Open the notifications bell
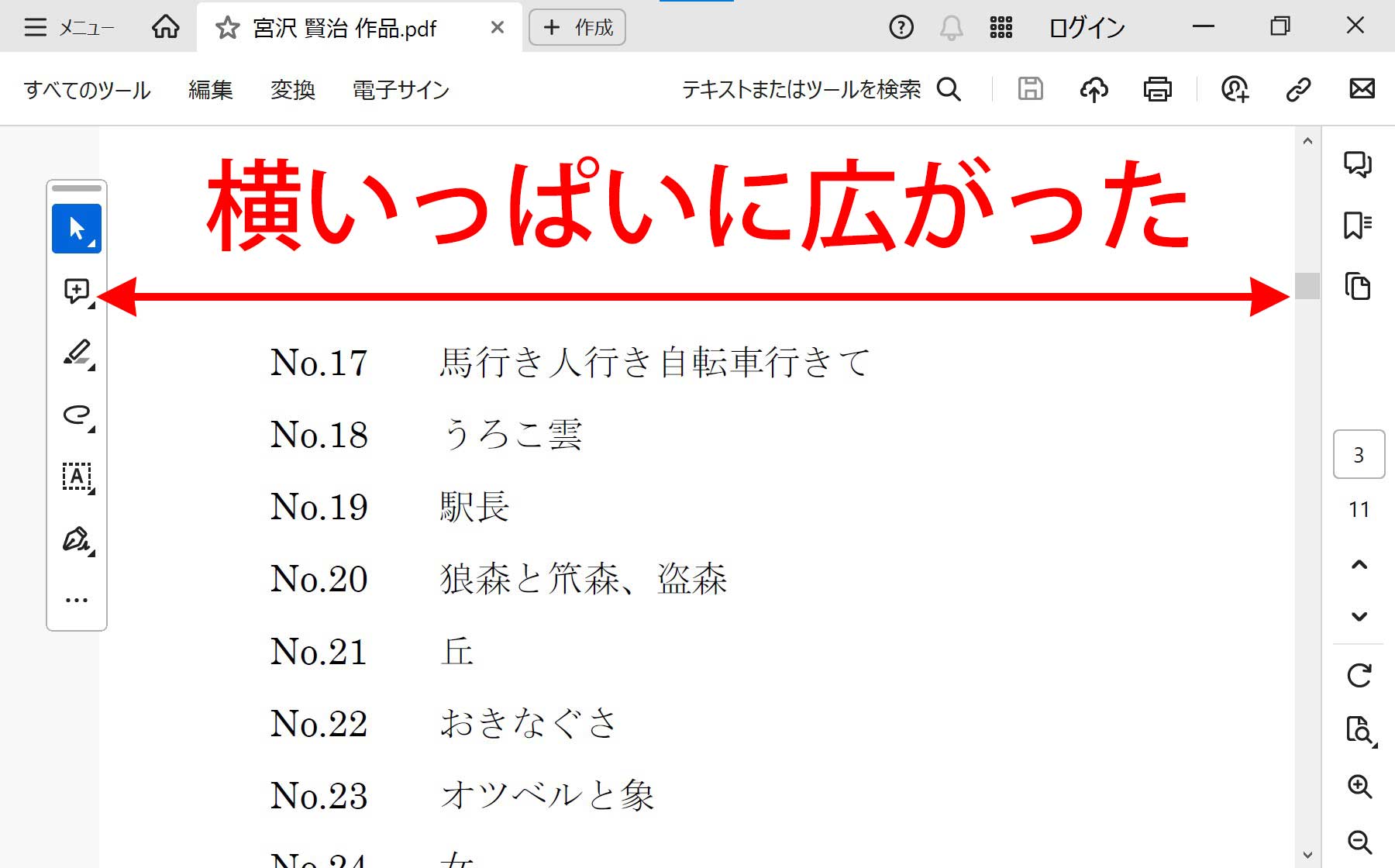This screenshot has height=868, width=1395. 951,28
